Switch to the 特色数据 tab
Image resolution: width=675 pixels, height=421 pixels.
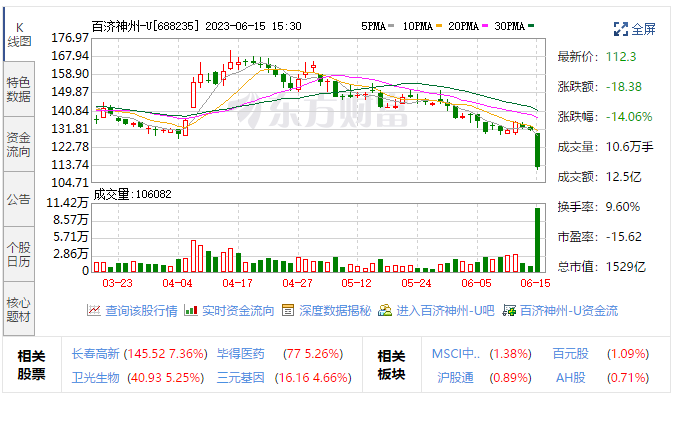(x=19, y=89)
